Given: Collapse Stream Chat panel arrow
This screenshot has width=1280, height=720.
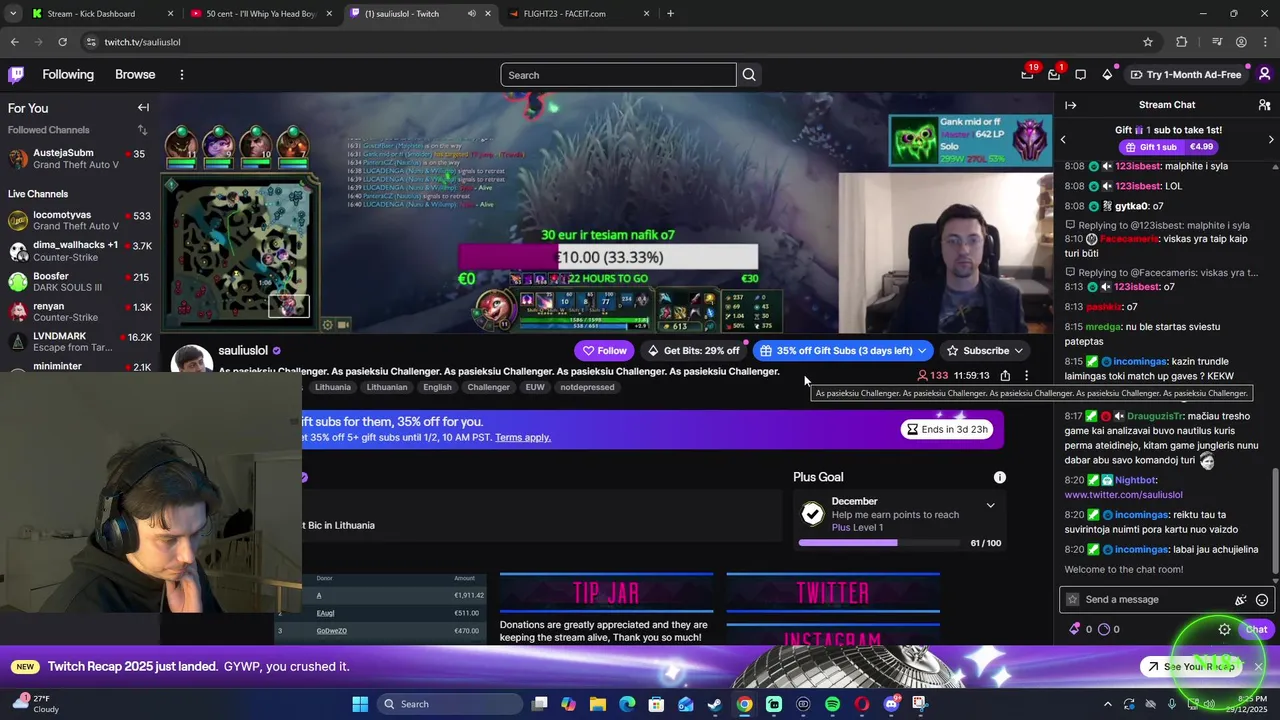Looking at the screenshot, I should click(x=1070, y=105).
